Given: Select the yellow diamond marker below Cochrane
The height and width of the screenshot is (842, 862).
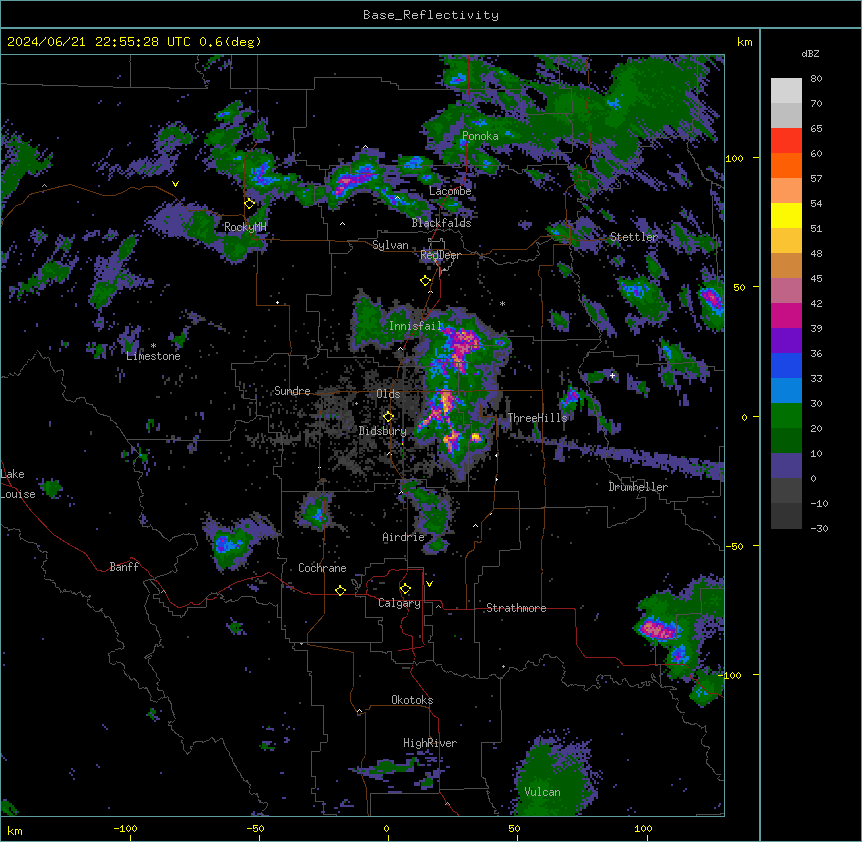Looking at the screenshot, I should 340,590.
